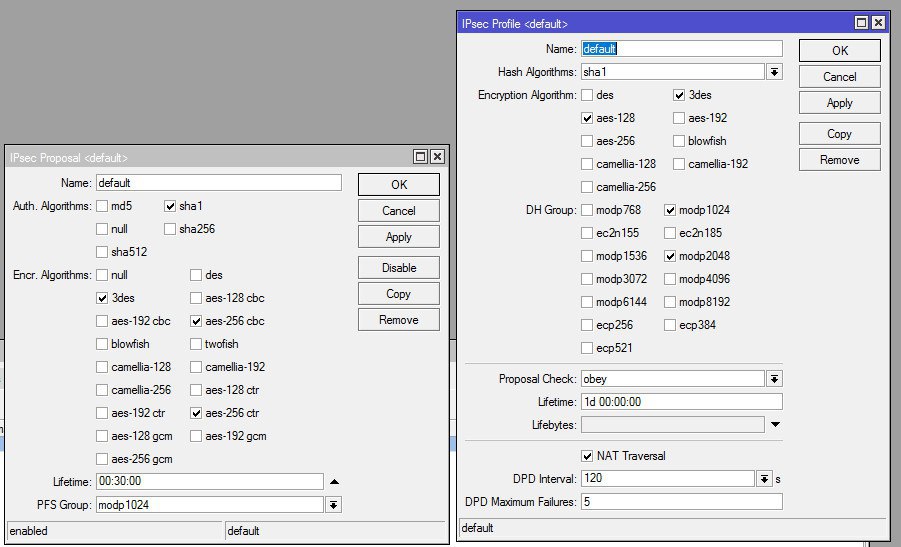Click Remove in IPsec Profile window
Image resolution: width=901 pixels, height=547 pixels.
pos(840,160)
